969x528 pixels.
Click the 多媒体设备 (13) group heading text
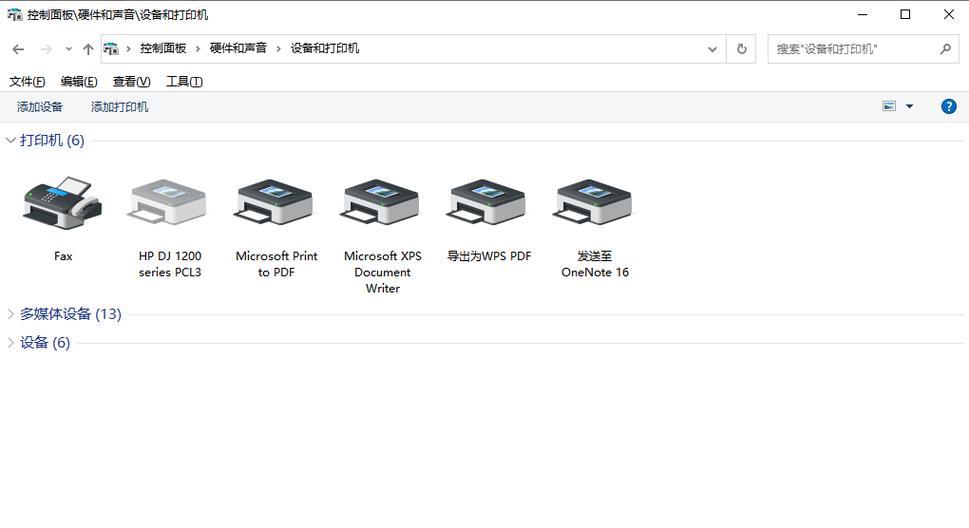click(70, 314)
